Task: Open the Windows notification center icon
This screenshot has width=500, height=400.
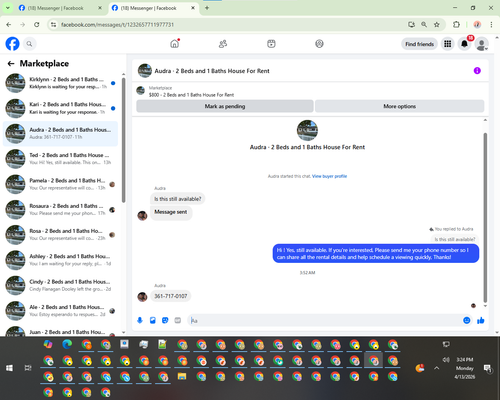Action: pyautogui.click(x=488, y=368)
